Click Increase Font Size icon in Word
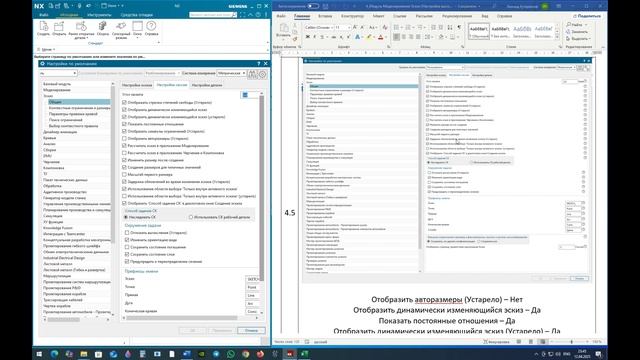The height and width of the screenshot is (360, 640). coord(355,27)
